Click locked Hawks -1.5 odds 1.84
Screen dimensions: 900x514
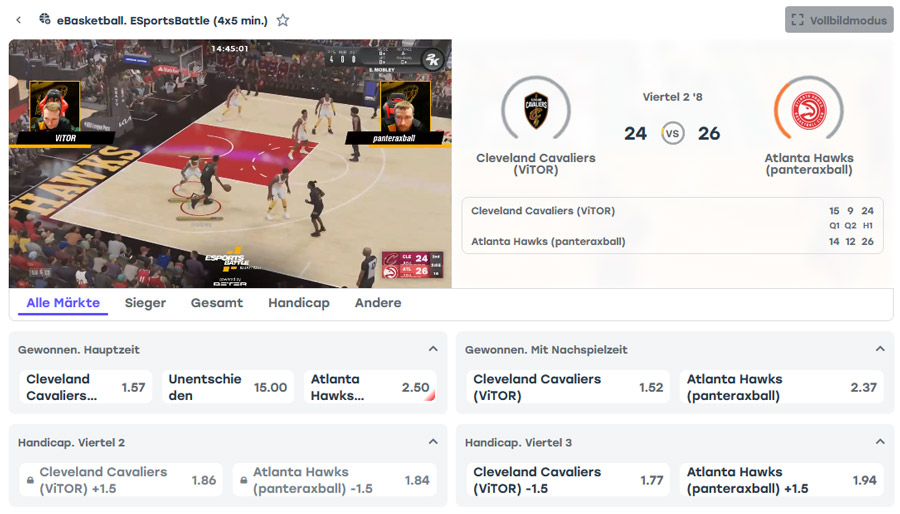(335, 480)
